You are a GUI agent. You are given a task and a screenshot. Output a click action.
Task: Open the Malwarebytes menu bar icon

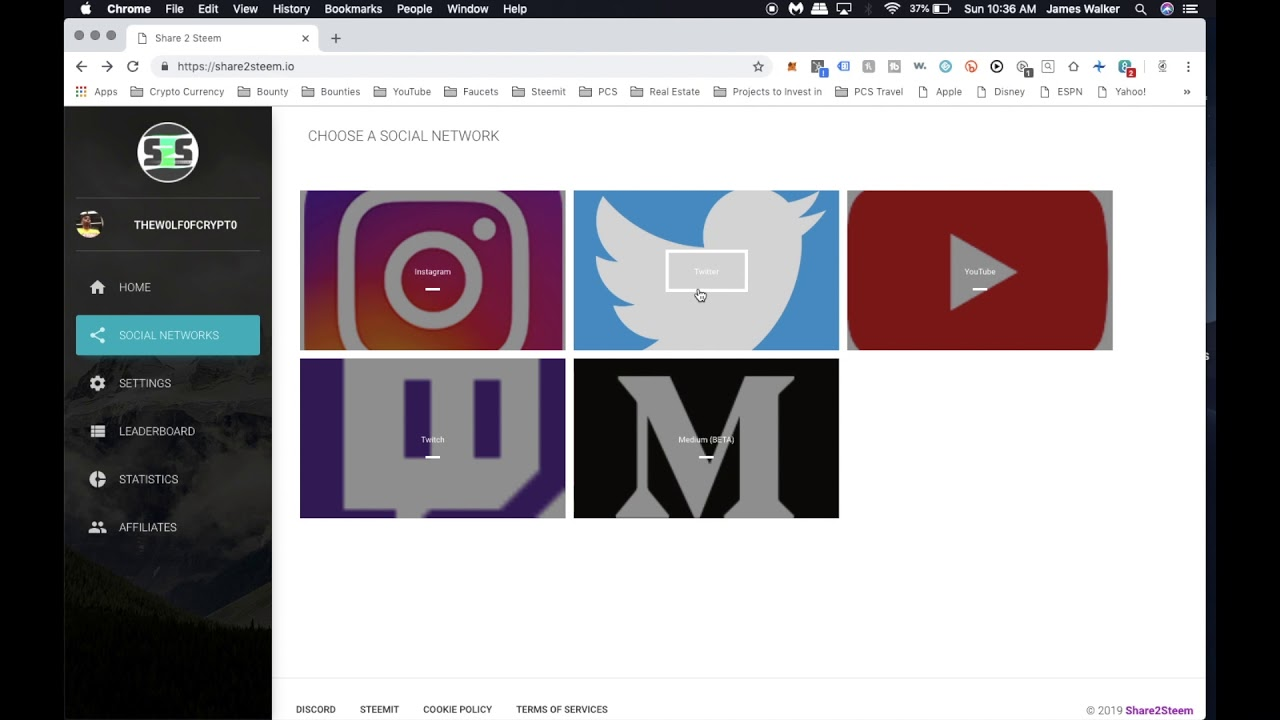(x=796, y=9)
